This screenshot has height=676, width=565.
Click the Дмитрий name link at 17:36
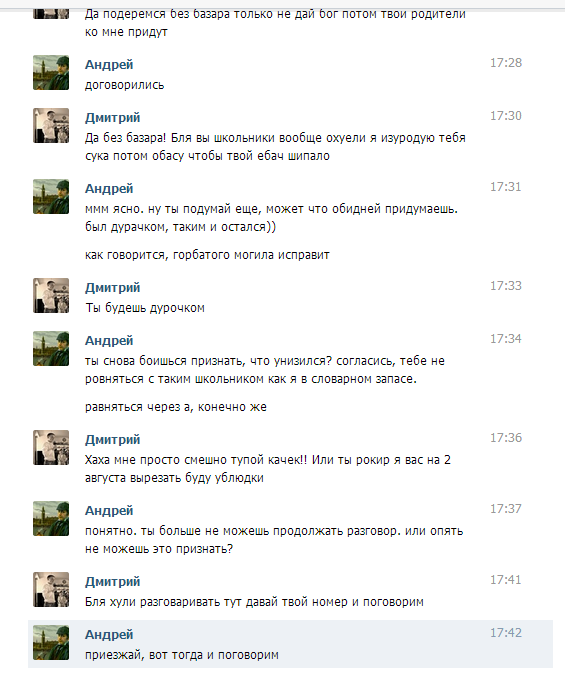[x=112, y=440]
